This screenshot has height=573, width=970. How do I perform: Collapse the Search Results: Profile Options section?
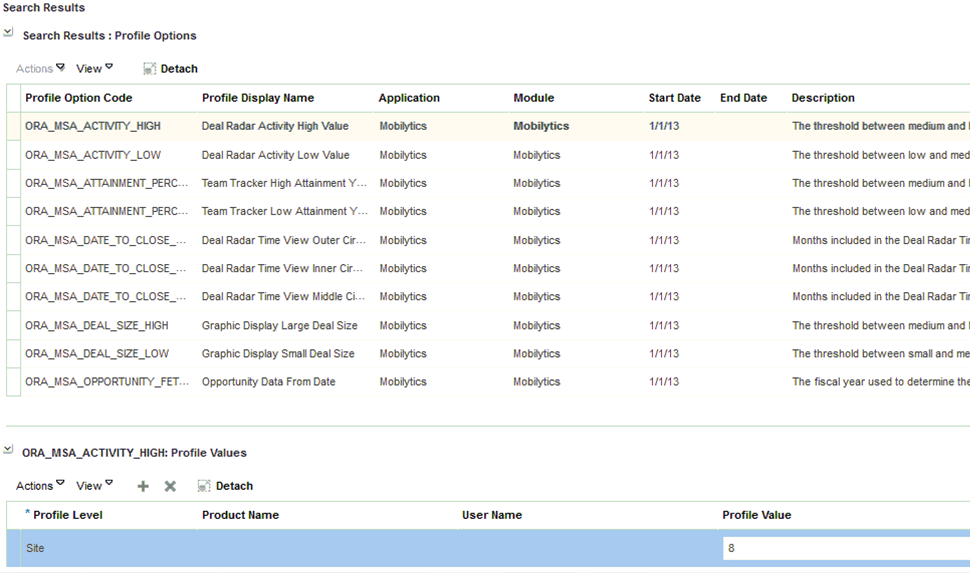tap(8, 32)
